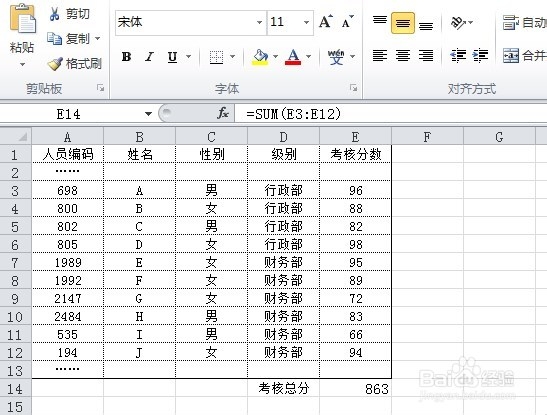
Task: Expand the font size dropdown arrow
Action: pos(306,22)
